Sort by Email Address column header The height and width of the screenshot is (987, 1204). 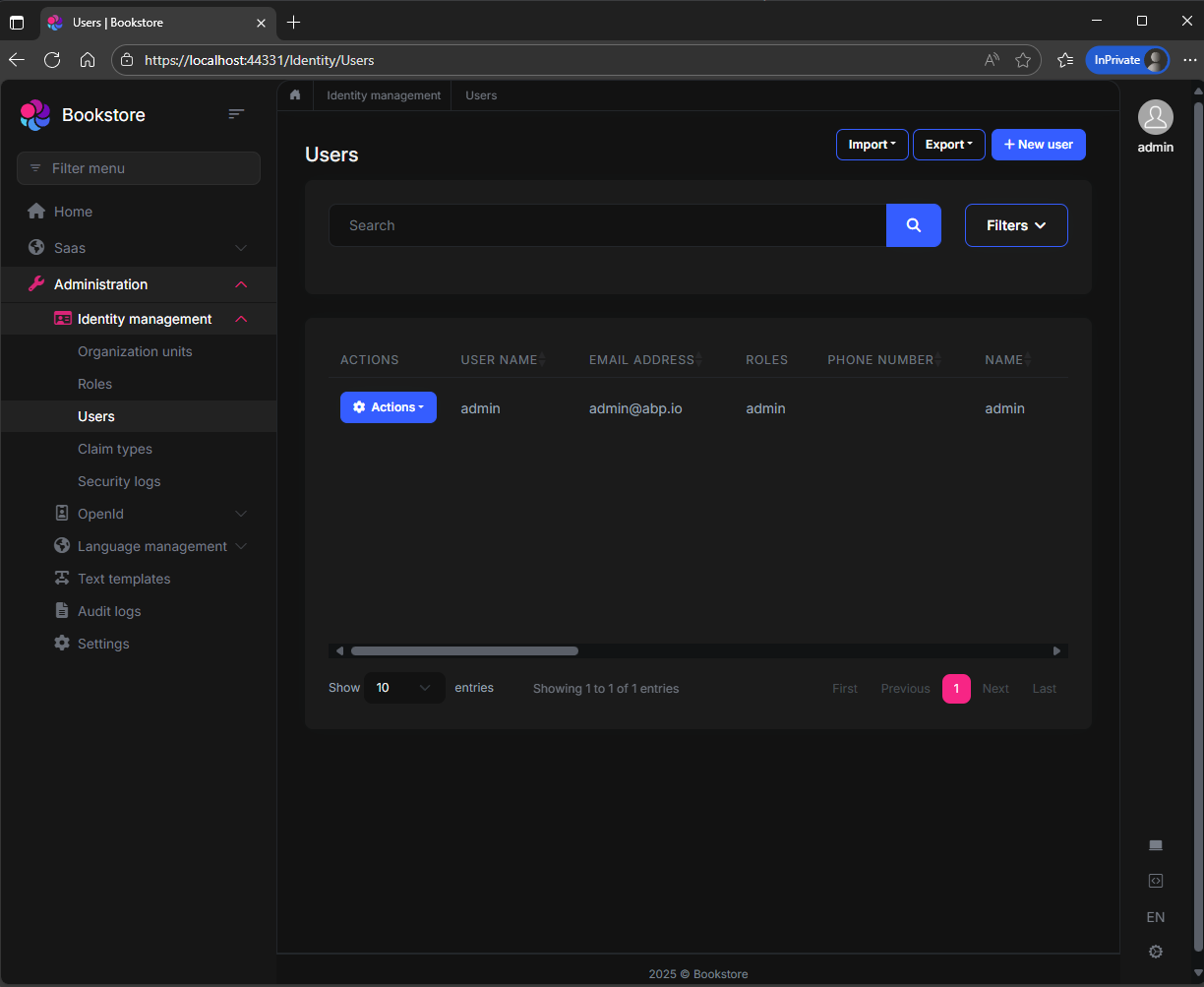tap(646, 359)
